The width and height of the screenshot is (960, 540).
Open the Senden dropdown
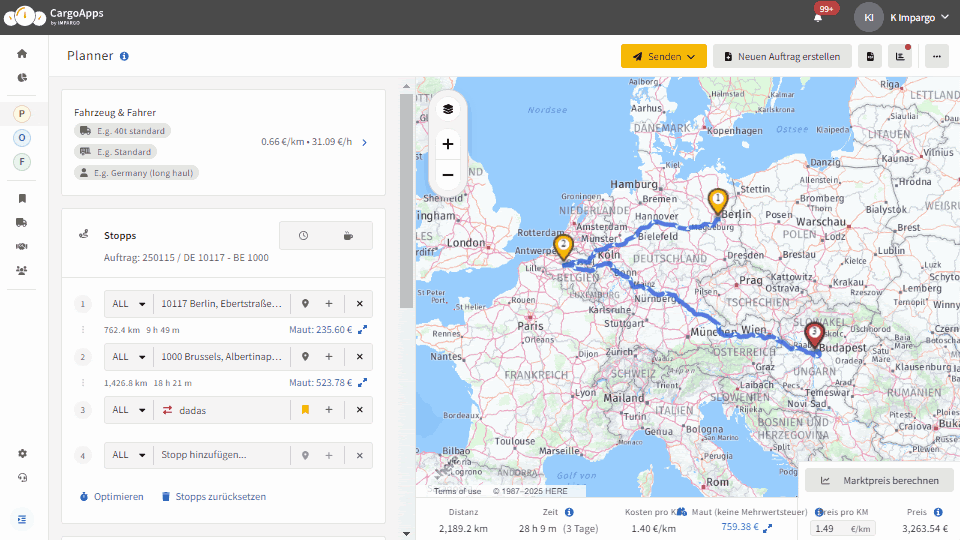(x=664, y=56)
